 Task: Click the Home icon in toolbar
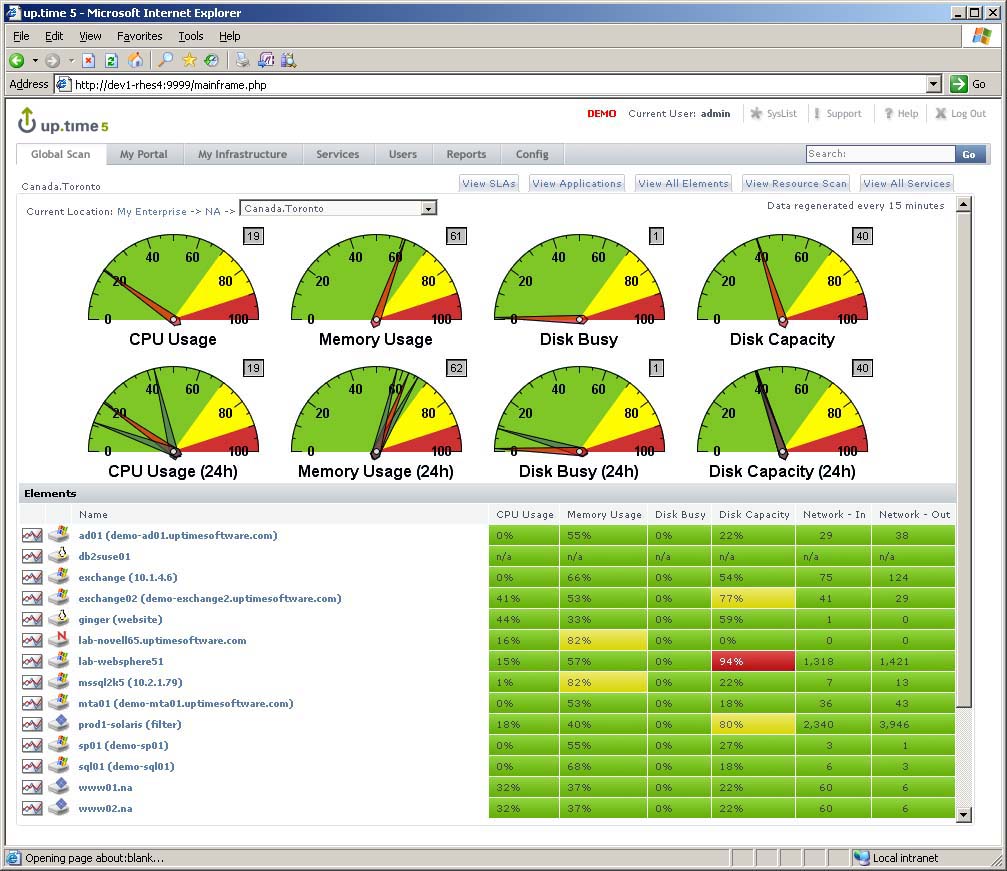coord(135,60)
